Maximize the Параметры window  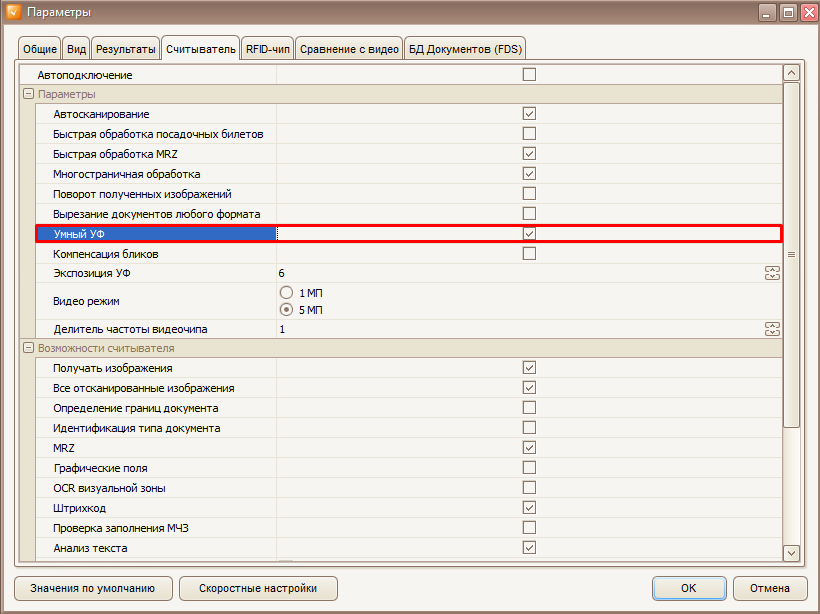coord(788,13)
